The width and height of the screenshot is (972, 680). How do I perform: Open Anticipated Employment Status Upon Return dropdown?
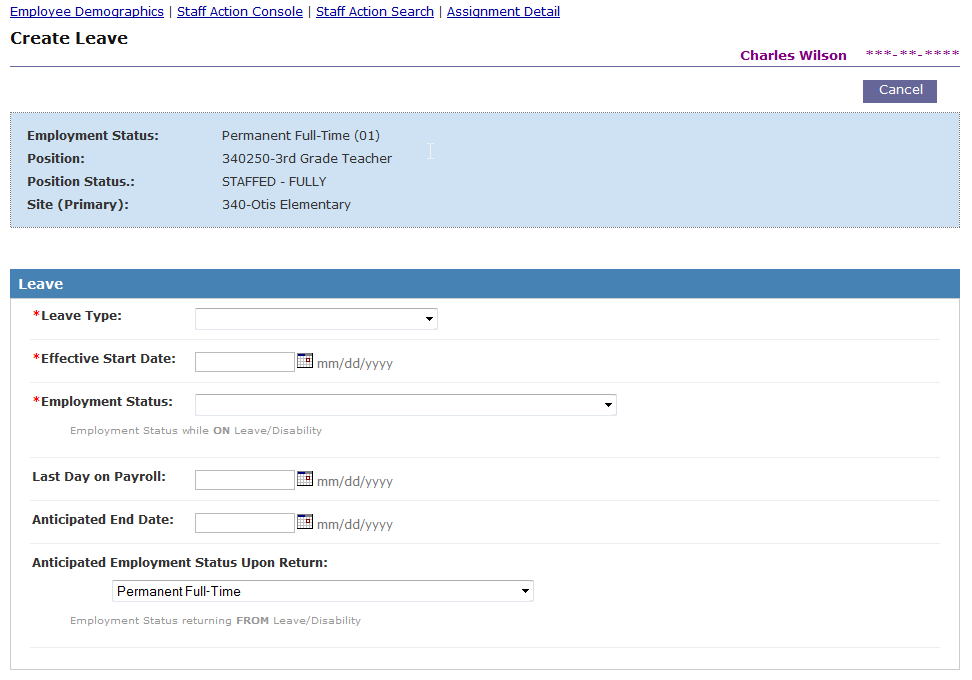322,591
